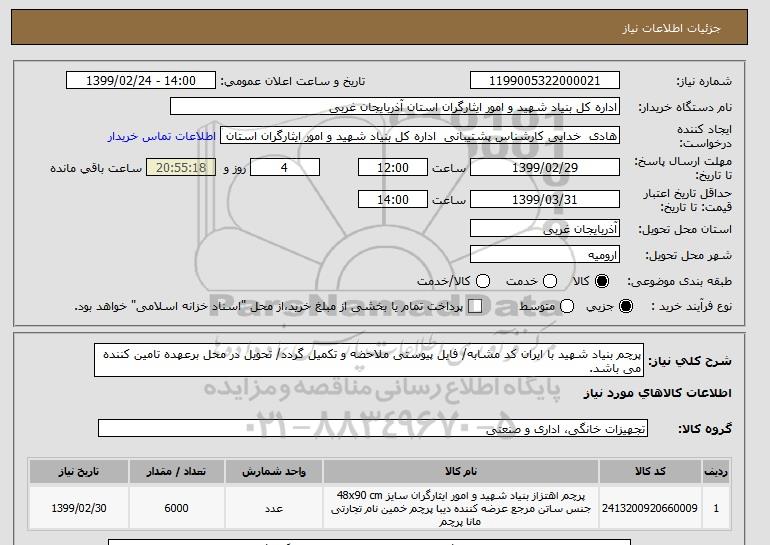Click delivery province field آذربایجان غربی

tap(544, 230)
